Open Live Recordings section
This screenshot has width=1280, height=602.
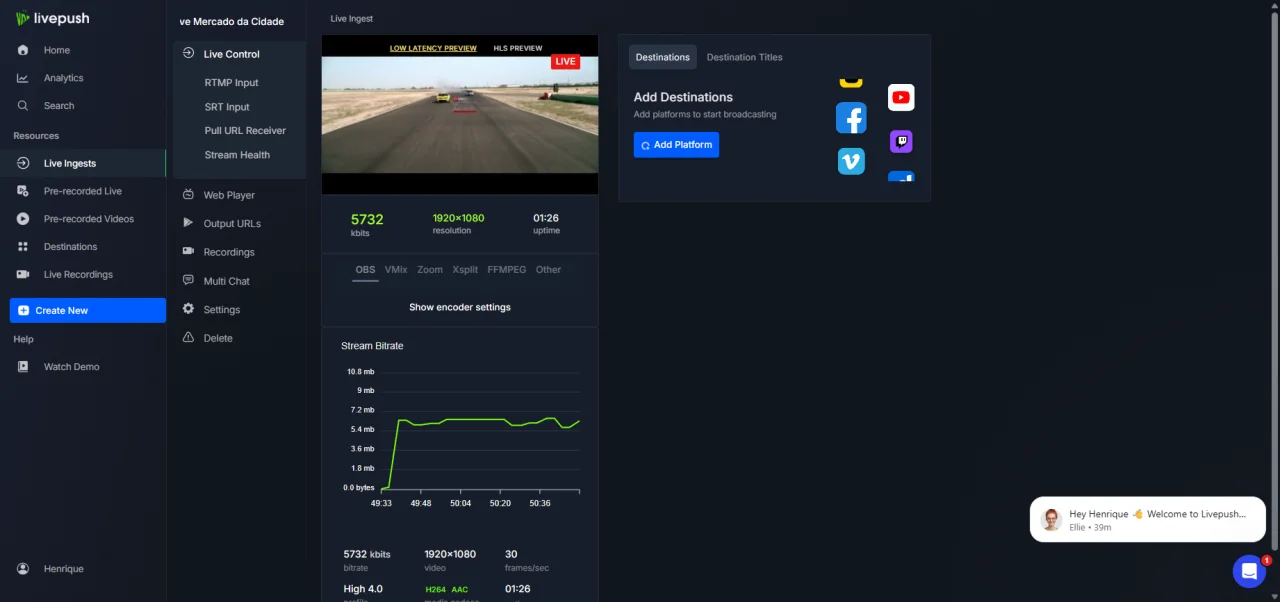(78, 274)
